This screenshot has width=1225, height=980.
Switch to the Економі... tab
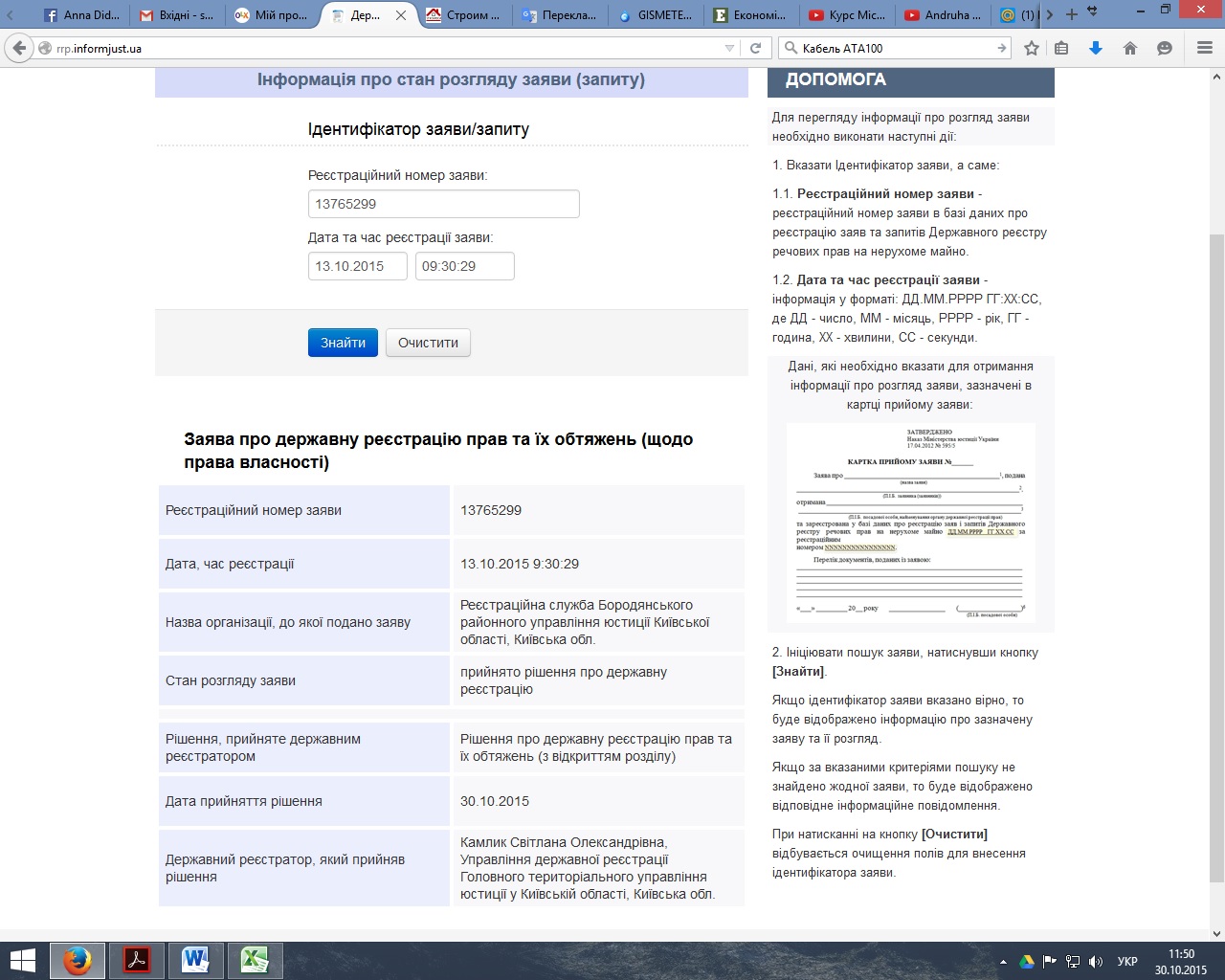[750, 15]
